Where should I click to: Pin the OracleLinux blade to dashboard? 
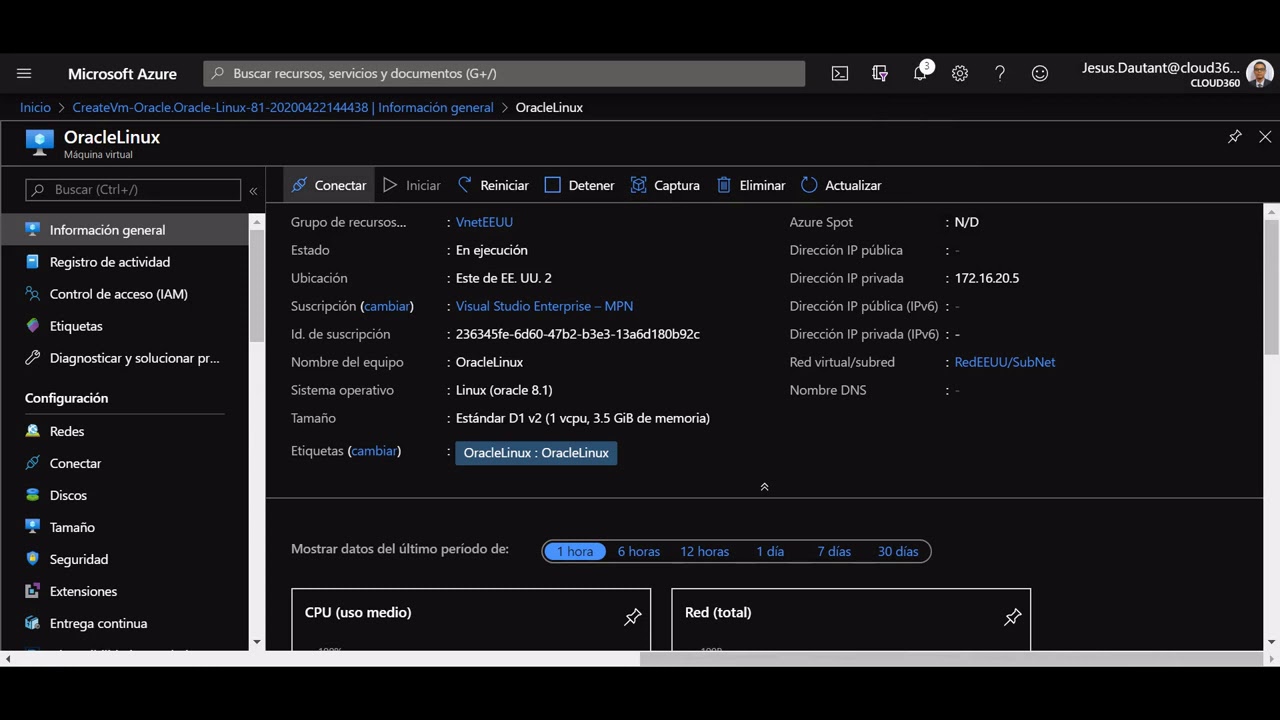1235,137
